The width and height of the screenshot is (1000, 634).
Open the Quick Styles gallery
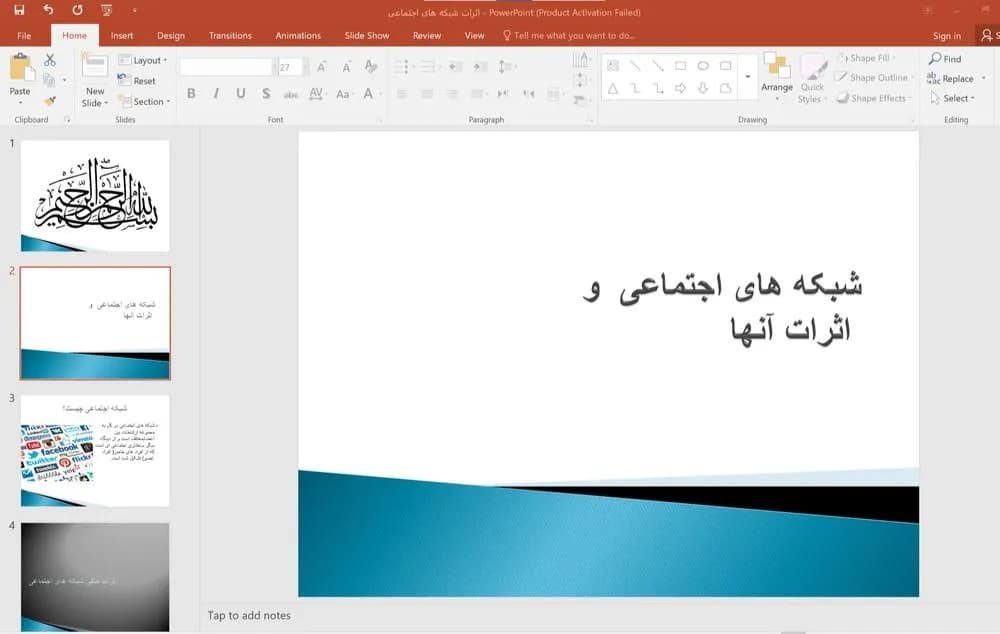point(812,79)
